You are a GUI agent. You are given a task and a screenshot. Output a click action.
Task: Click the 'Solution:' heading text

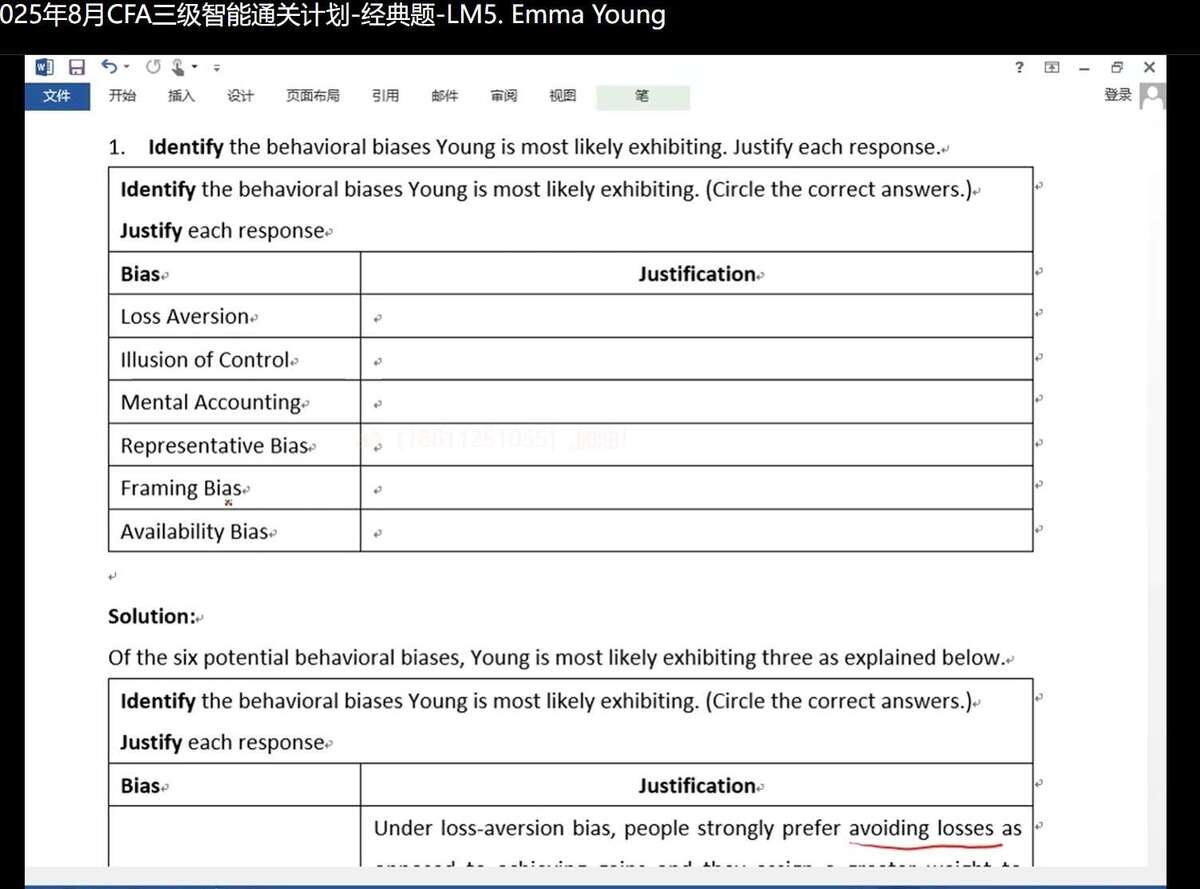tap(152, 616)
